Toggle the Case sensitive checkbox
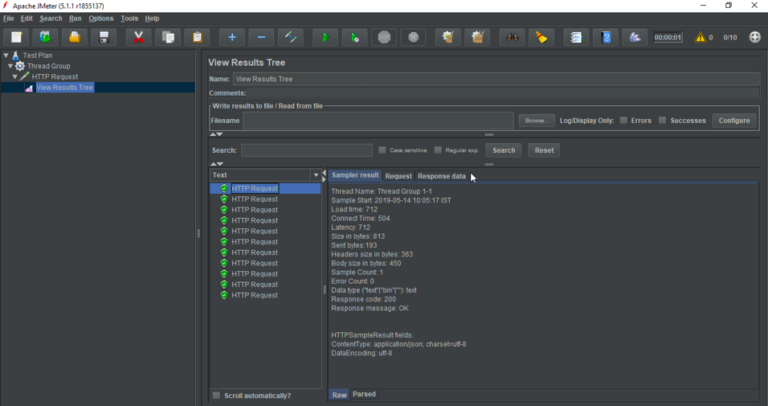This screenshot has width=768, height=406. 382,150
